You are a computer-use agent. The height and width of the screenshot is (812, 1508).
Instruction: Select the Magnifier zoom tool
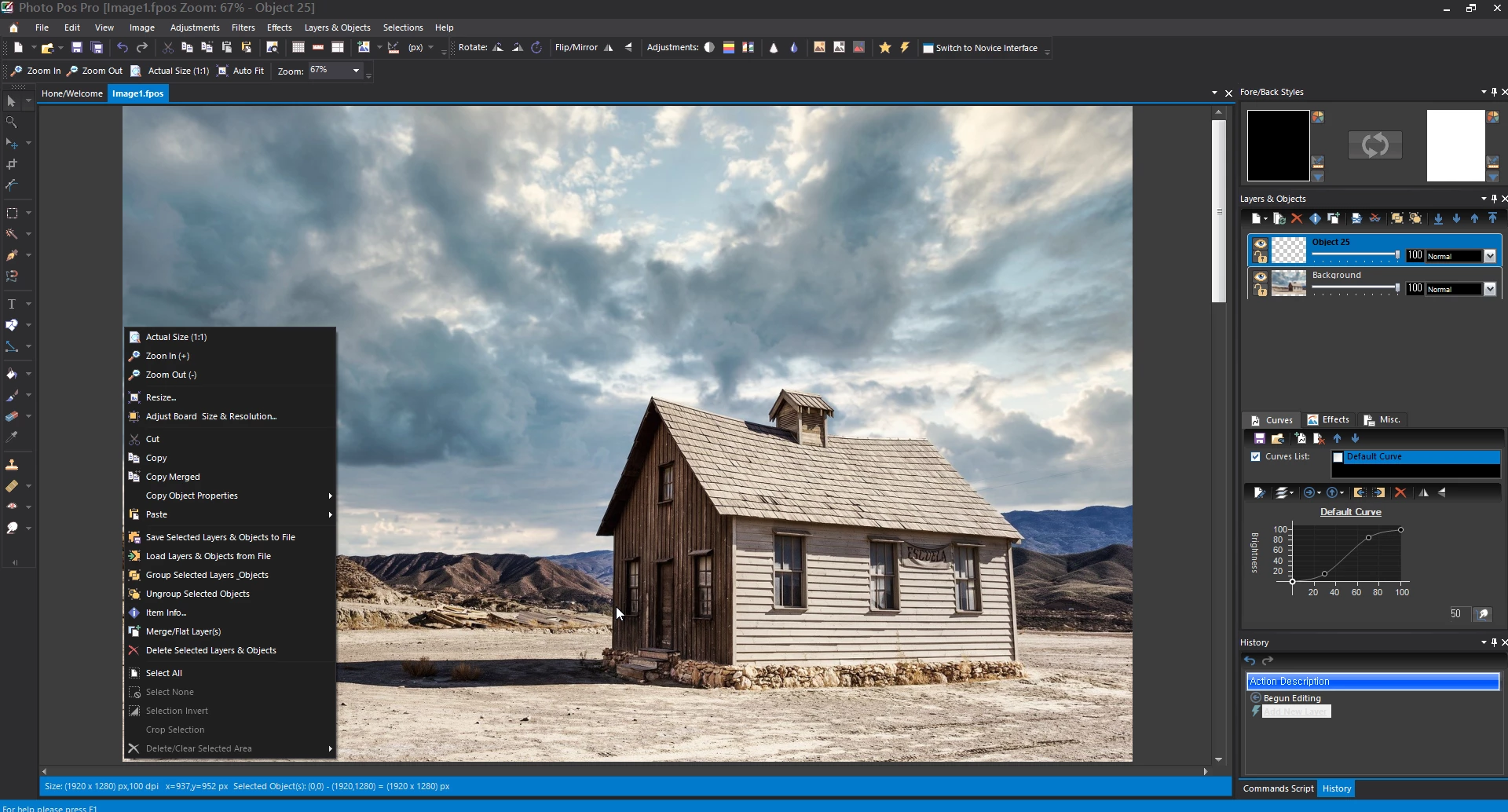[13, 123]
